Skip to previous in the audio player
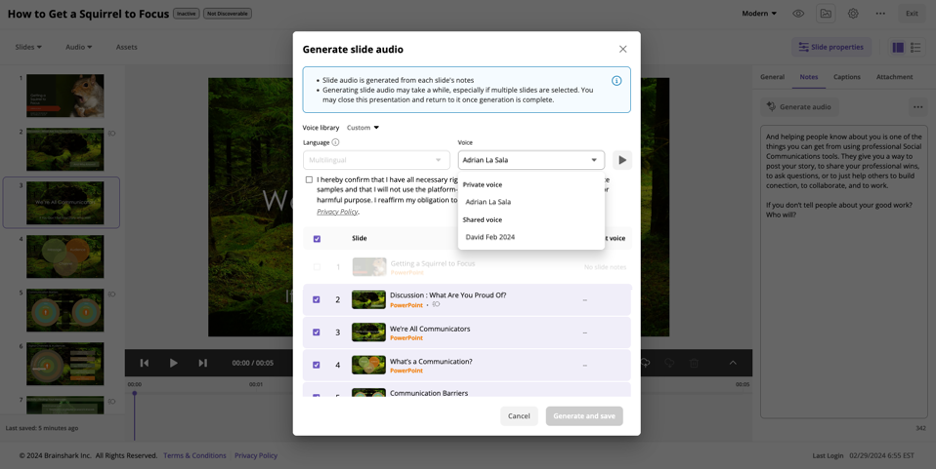 (x=144, y=363)
